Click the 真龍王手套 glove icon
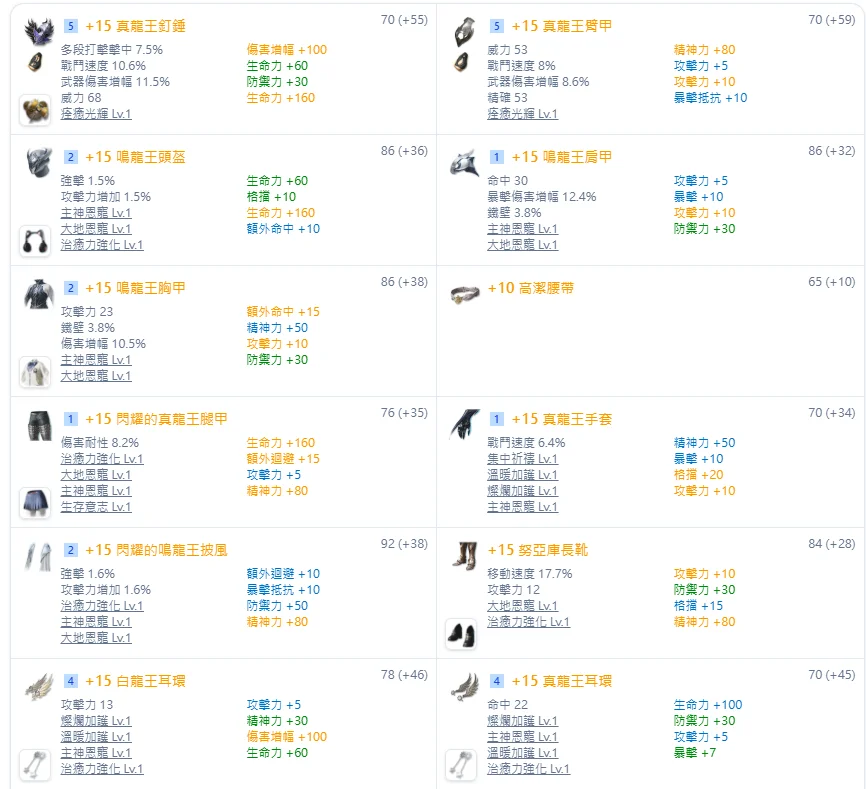 coord(466,423)
